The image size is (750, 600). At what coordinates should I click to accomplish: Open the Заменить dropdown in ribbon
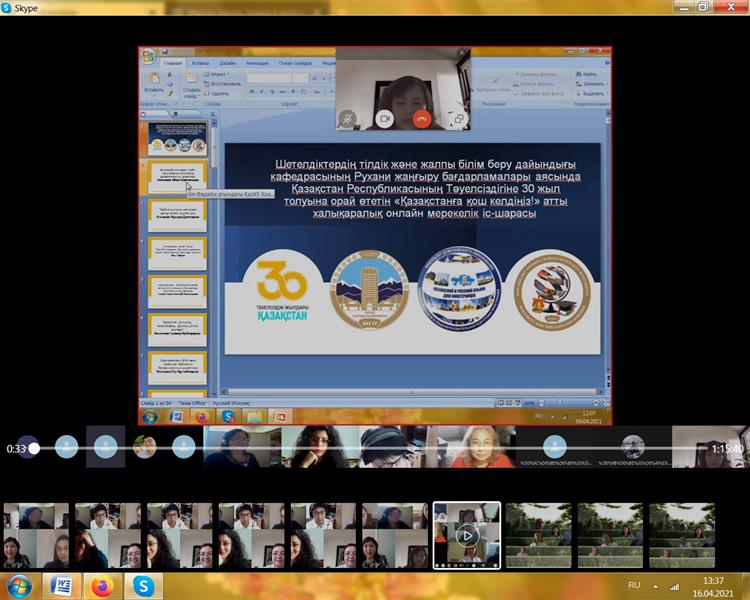[591, 84]
